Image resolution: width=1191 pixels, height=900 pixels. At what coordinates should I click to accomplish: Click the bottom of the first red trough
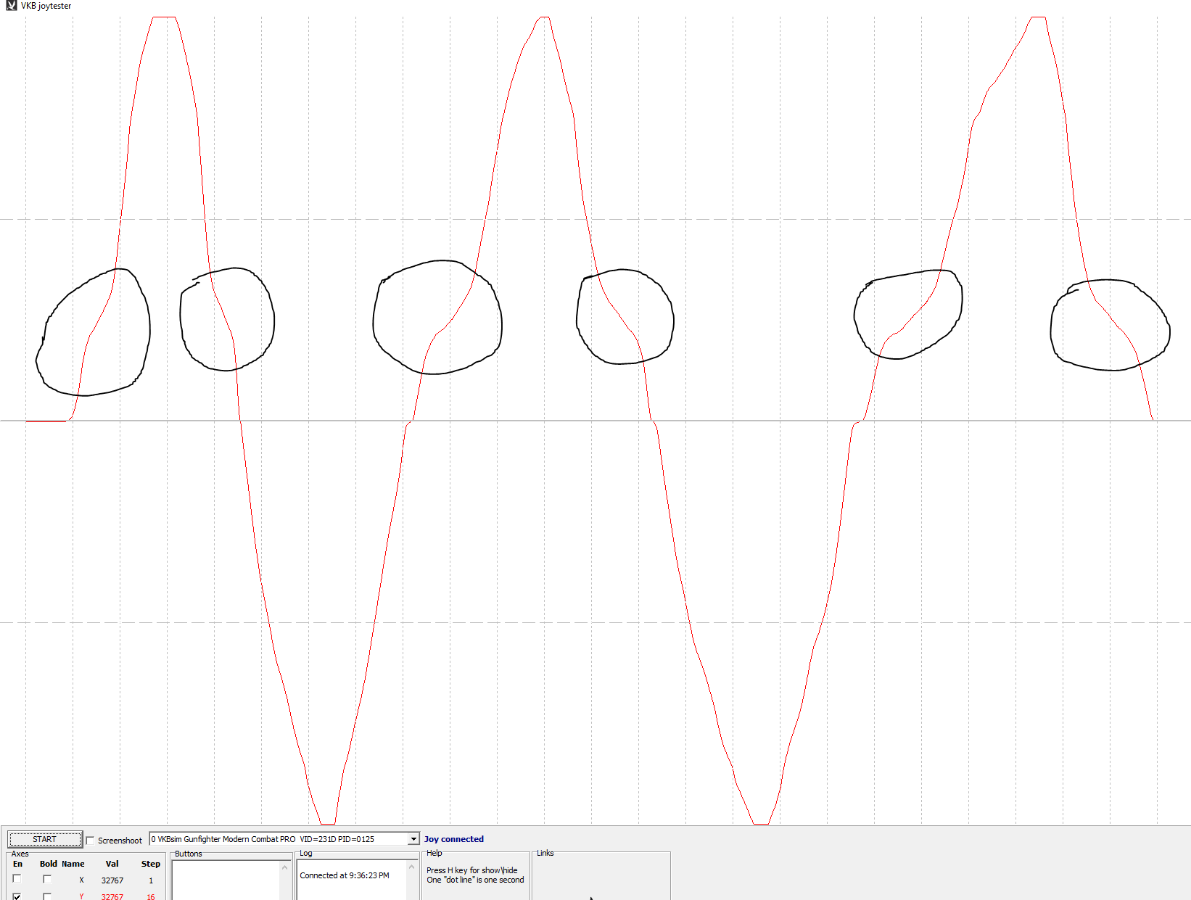click(x=327, y=823)
